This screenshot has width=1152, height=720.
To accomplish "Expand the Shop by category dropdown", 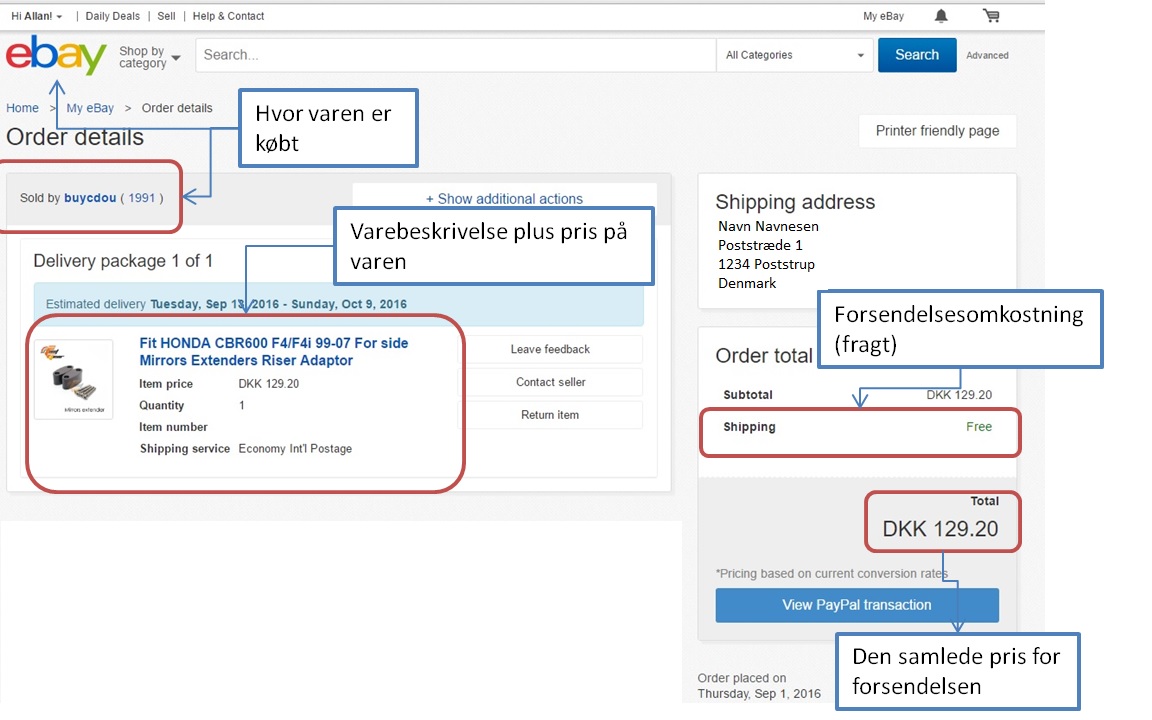I will pos(149,57).
